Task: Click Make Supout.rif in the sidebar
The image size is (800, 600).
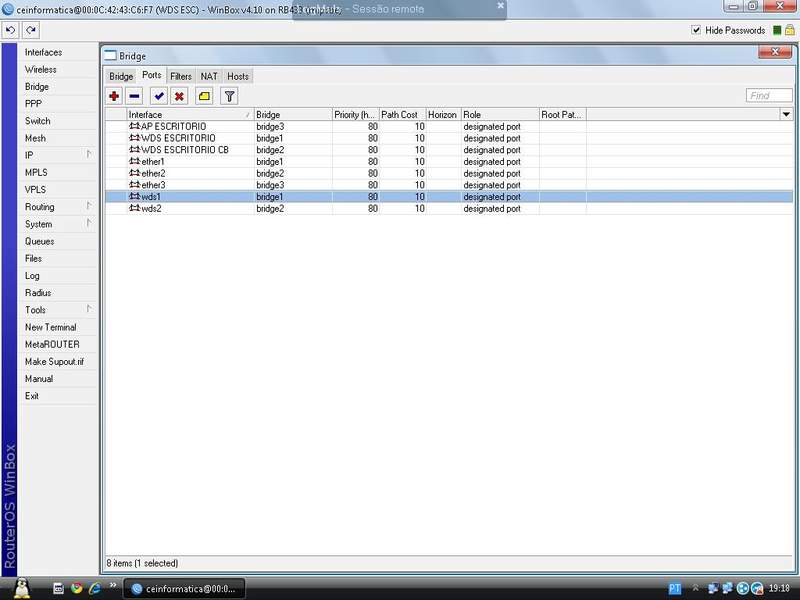Action: click(x=57, y=362)
